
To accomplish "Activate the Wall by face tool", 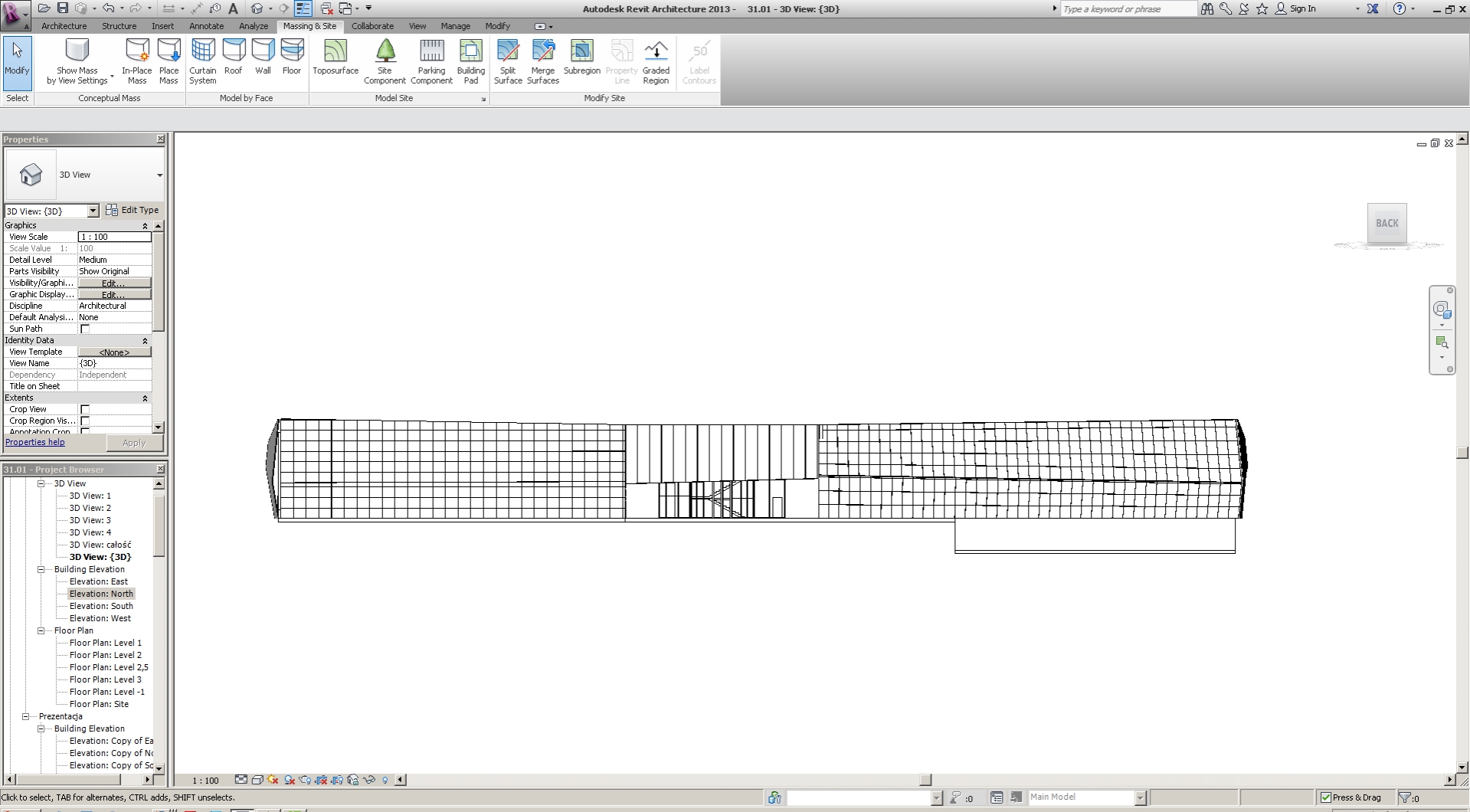I will 263,57.
